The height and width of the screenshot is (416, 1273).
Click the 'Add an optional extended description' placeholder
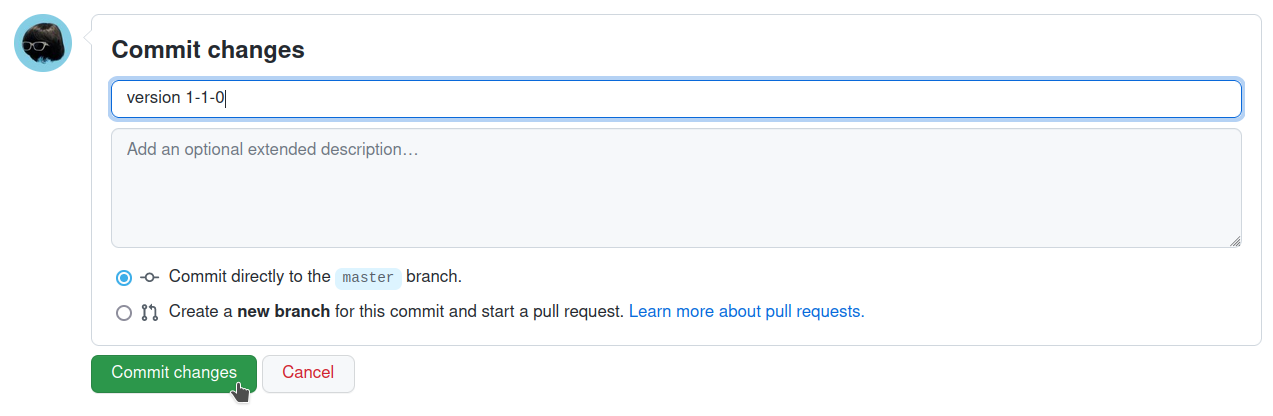click(x=272, y=149)
